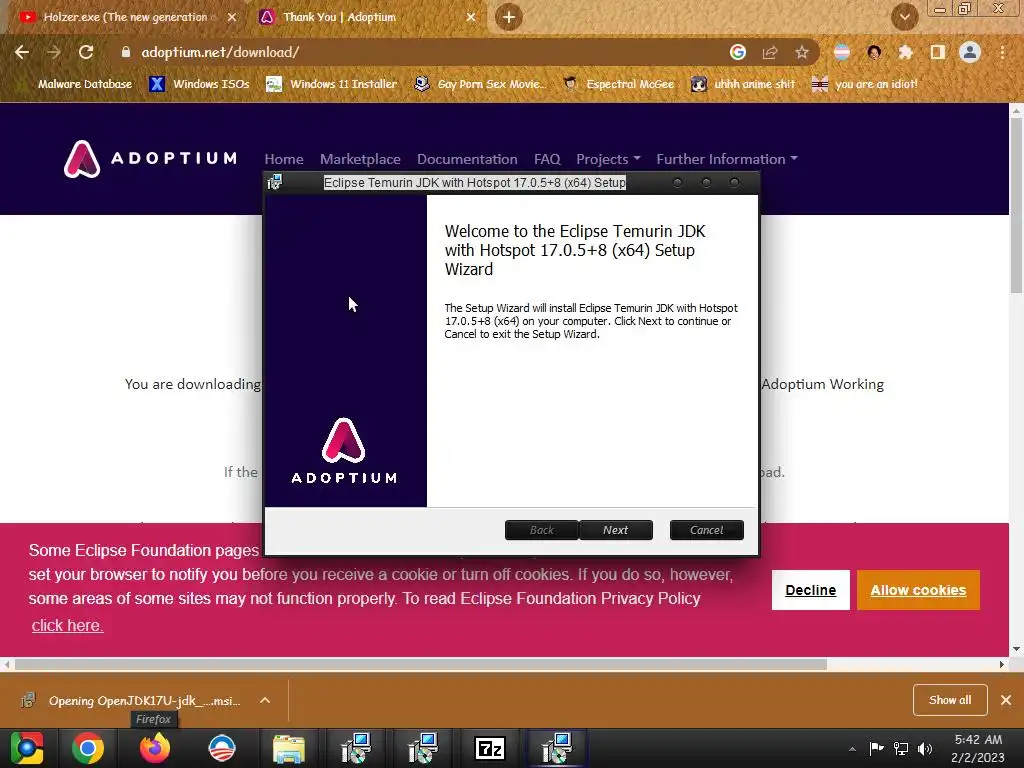Close the Thank You Adoptium tab
Screen dimensions: 1024x768
pyautogui.click(x=471, y=17)
